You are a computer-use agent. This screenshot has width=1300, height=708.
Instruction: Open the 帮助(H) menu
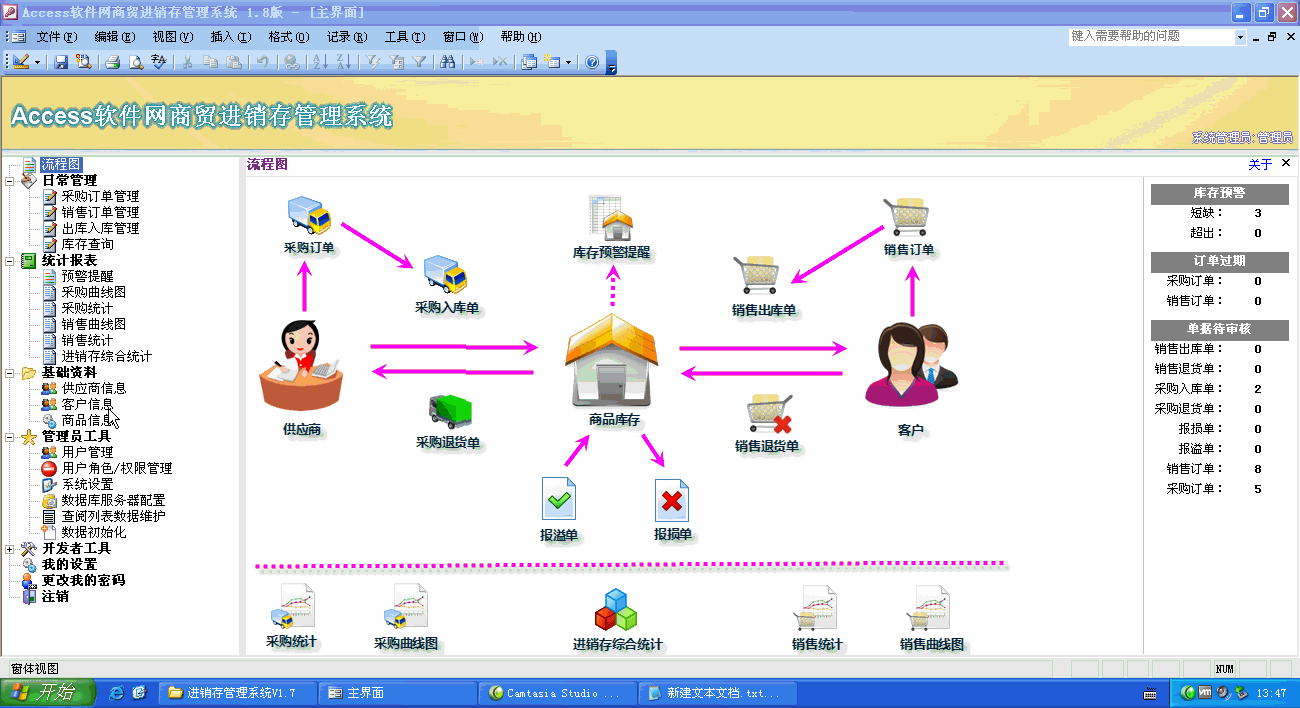click(521, 37)
